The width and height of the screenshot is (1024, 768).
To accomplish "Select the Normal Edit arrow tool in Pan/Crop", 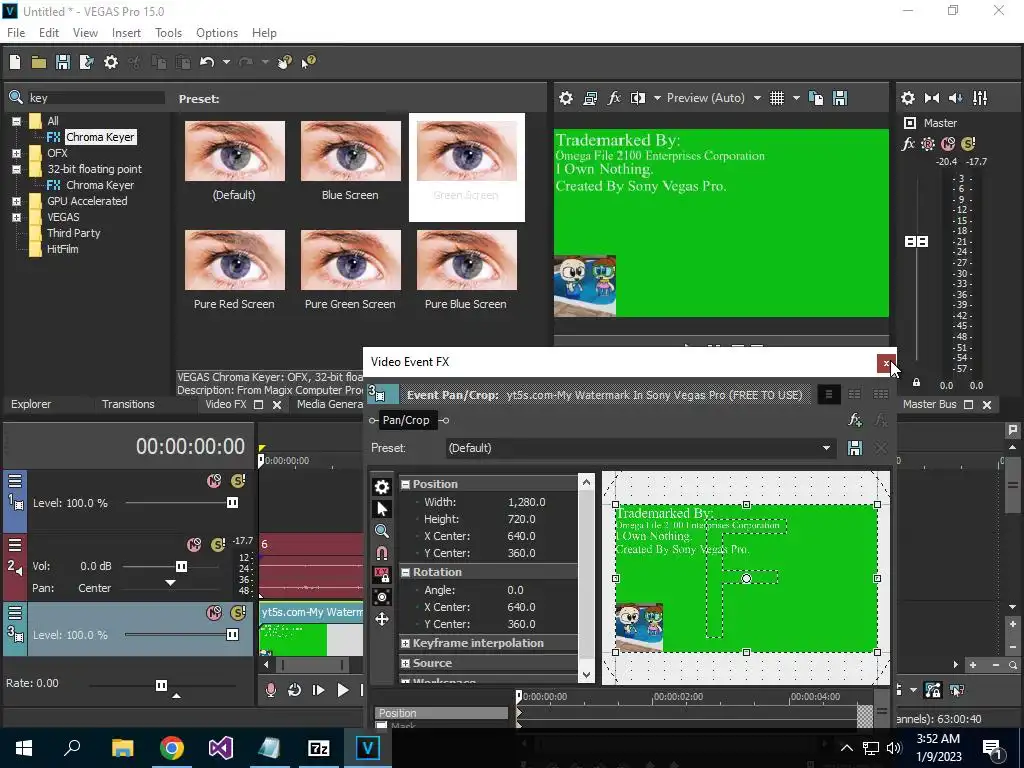I will tap(382, 509).
